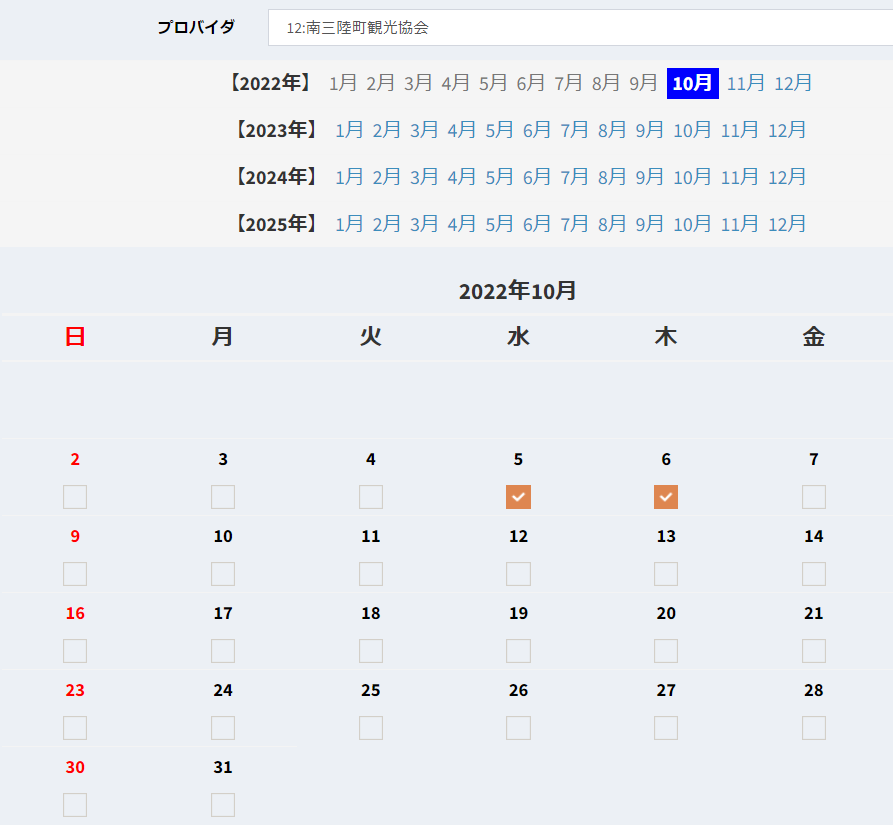Screen dimensions: 893x825
Task: Open 2025年 3月 calendar
Action: (x=424, y=224)
